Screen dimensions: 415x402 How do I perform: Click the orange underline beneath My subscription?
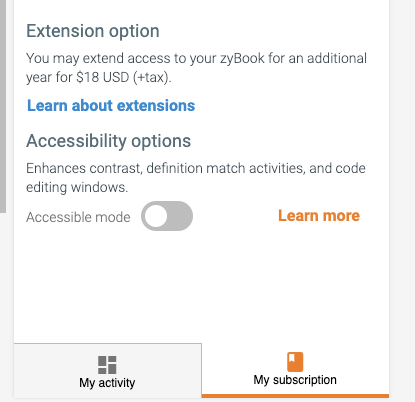(295, 396)
